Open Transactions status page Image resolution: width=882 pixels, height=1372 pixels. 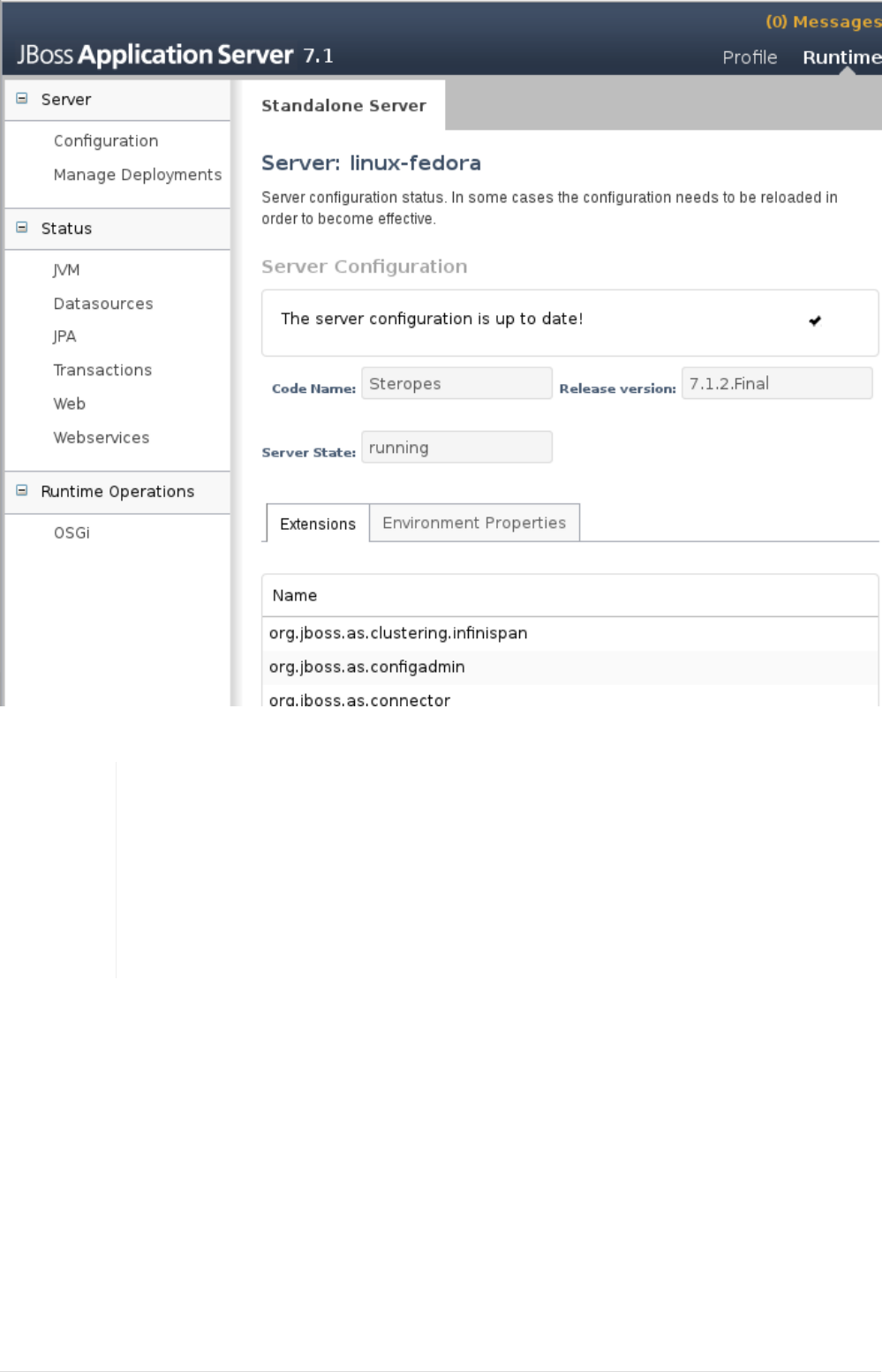(x=102, y=370)
